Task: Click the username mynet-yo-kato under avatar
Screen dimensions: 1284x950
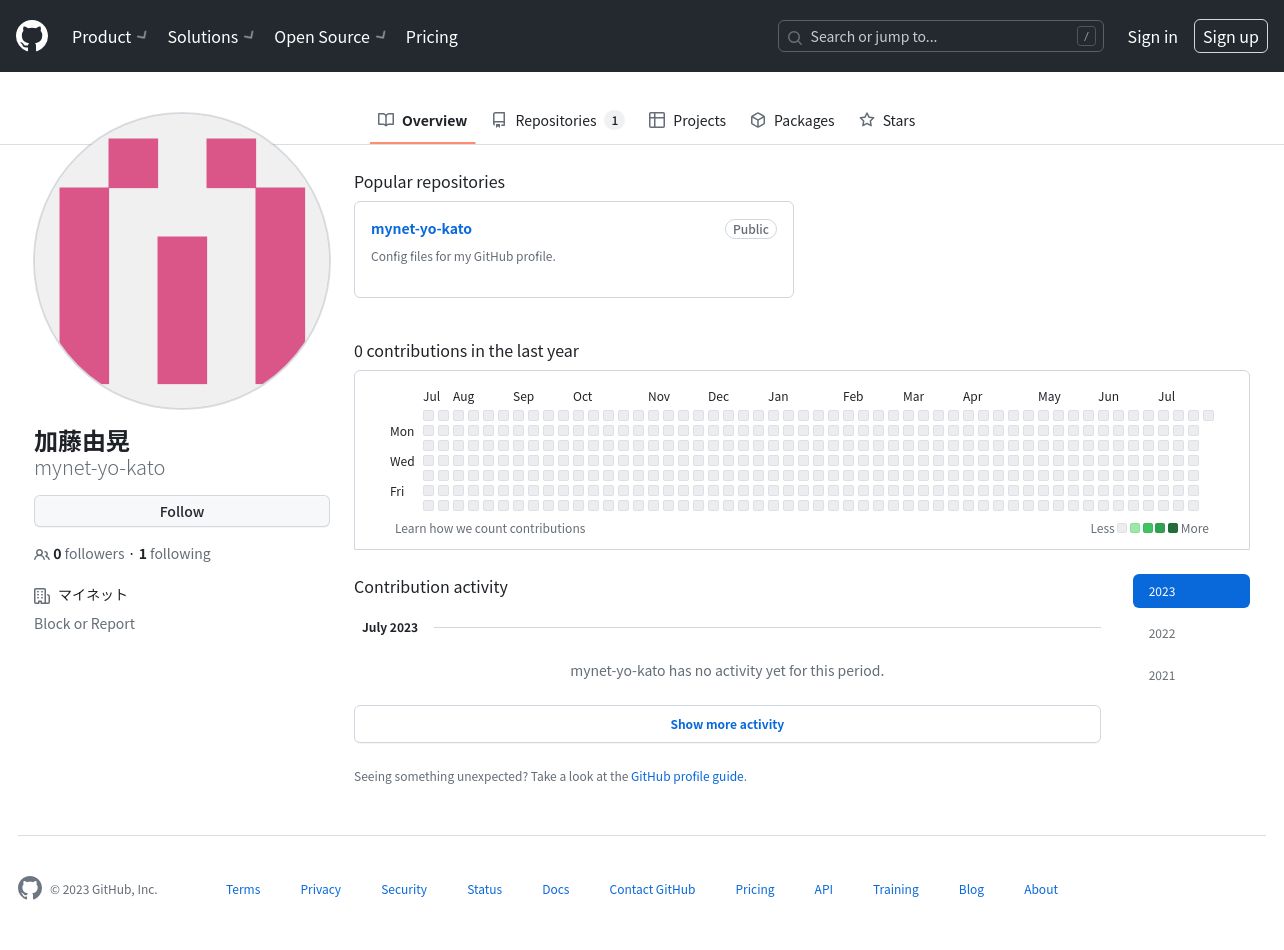Action: coord(99,467)
